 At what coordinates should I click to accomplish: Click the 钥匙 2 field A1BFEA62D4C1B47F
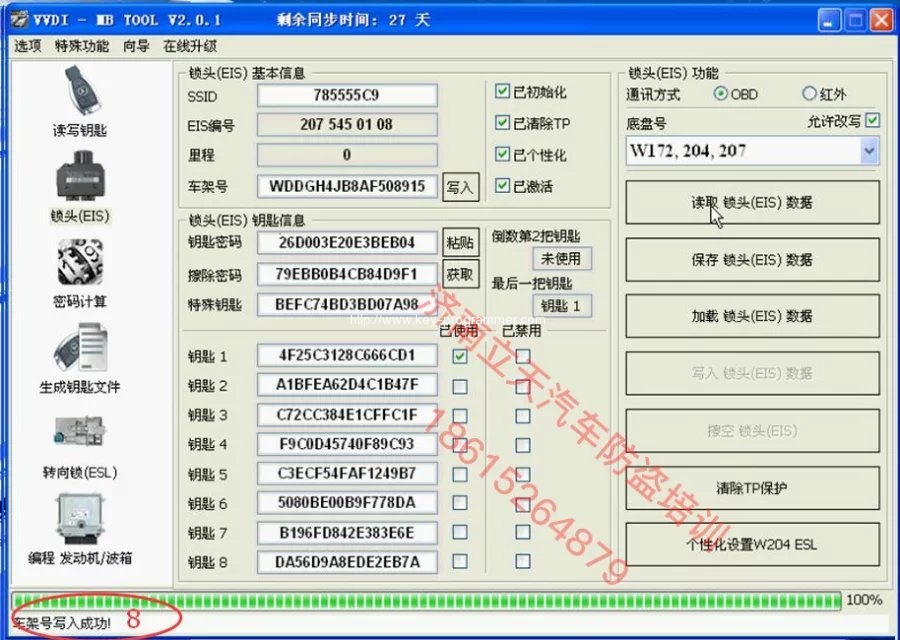[x=347, y=385]
